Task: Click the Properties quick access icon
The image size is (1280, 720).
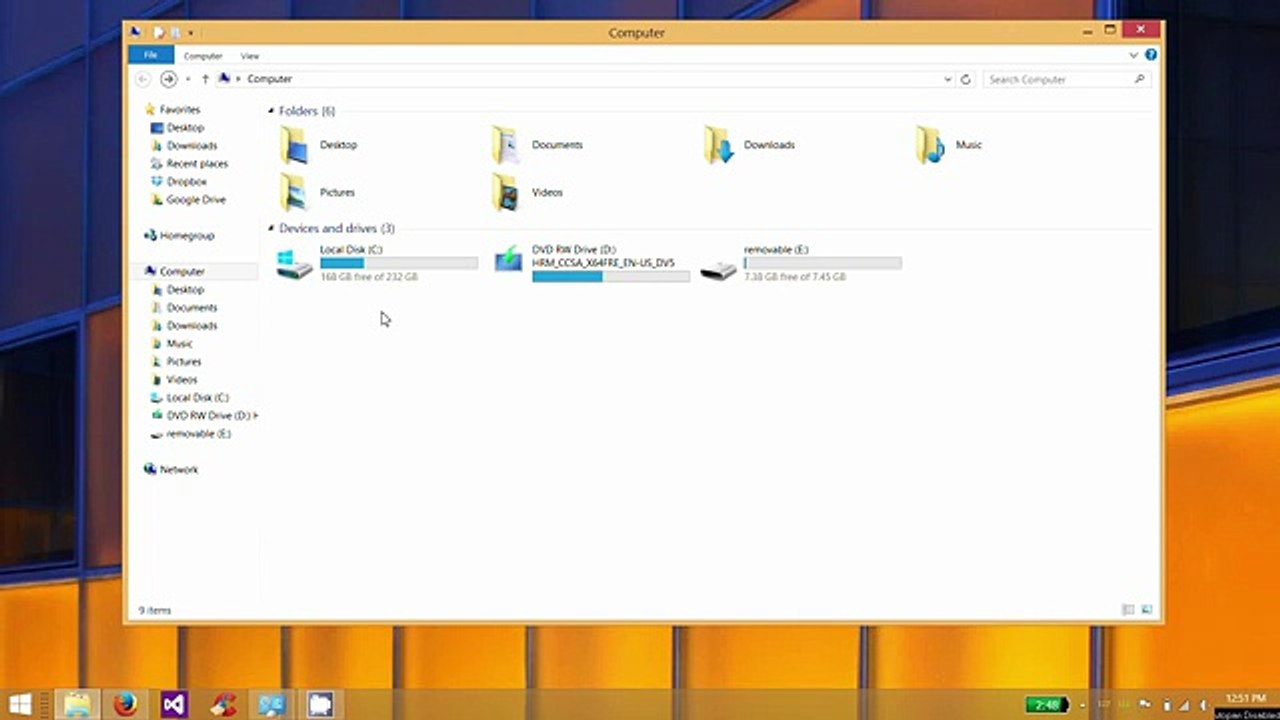Action: coord(158,32)
